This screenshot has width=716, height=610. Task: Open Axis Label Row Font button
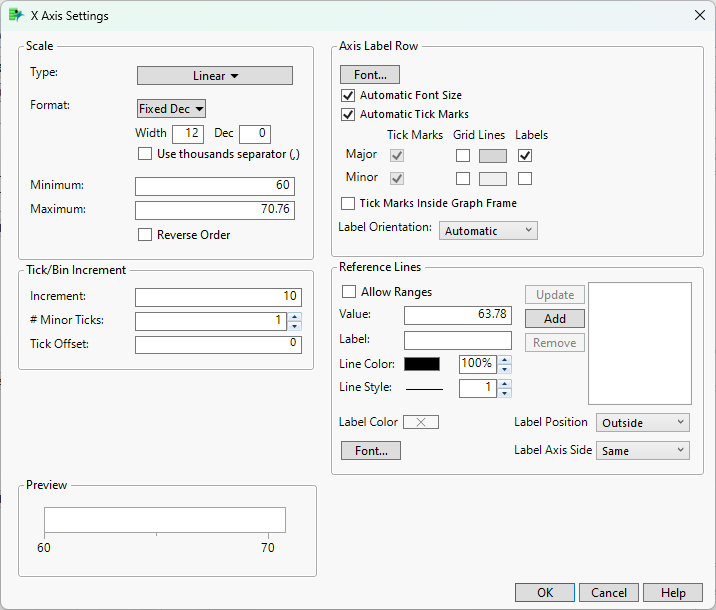coord(370,75)
